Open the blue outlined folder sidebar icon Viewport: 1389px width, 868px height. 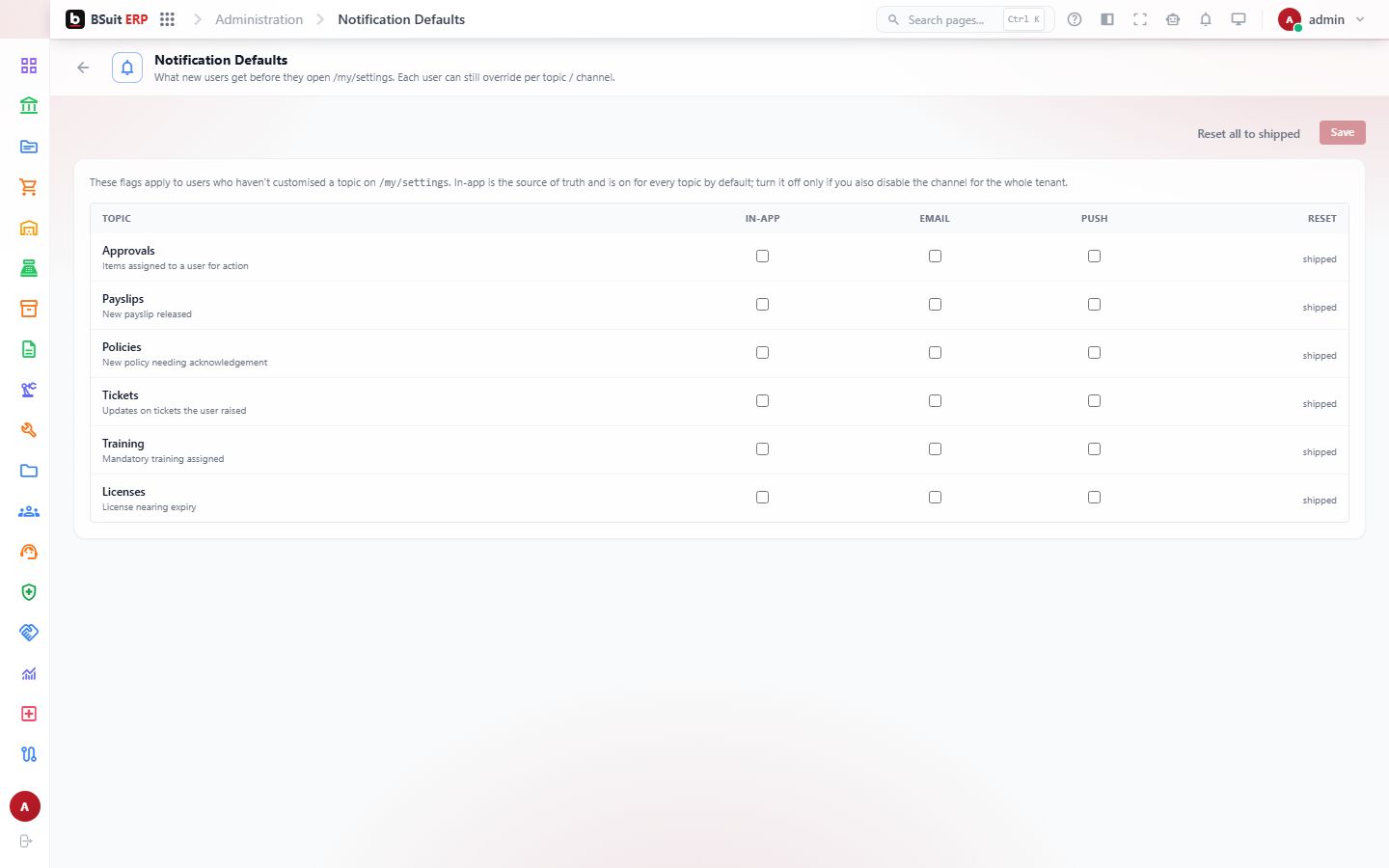[29, 471]
